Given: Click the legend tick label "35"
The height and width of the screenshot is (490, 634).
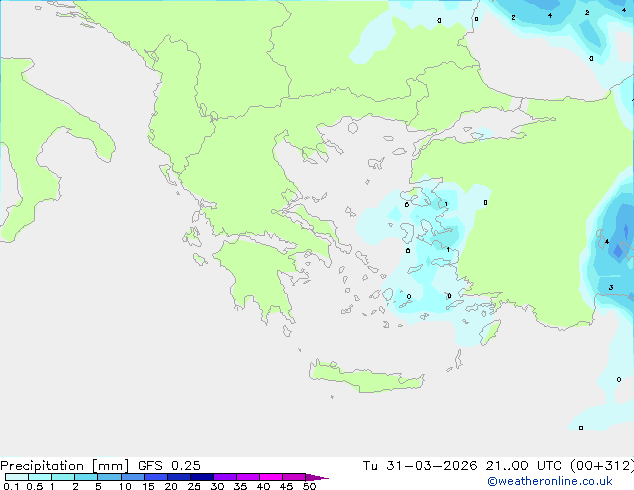Looking at the screenshot, I should click(x=240, y=486).
